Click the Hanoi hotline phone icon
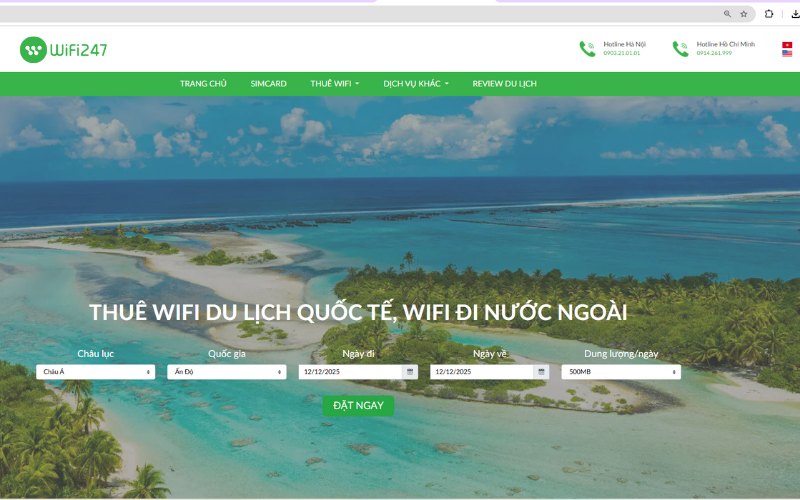 (587, 48)
